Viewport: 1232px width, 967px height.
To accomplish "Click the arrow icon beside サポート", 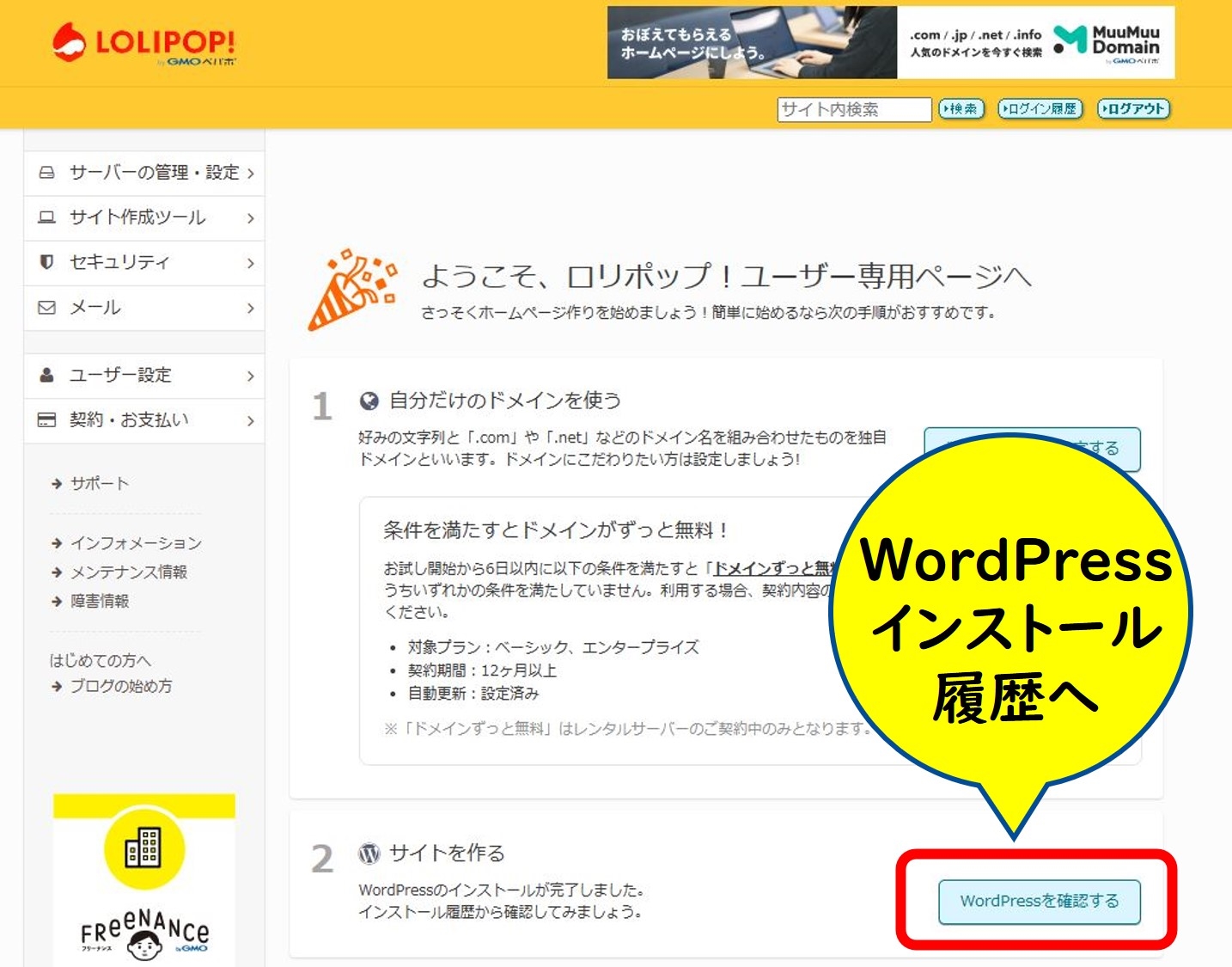I will (57, 484).
